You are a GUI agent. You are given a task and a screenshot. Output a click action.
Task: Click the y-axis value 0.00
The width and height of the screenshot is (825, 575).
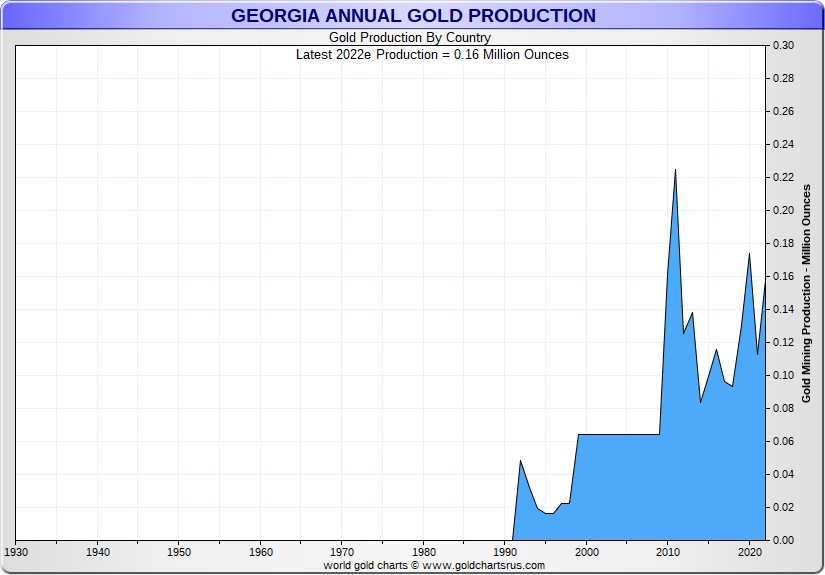tap(783, 540)
